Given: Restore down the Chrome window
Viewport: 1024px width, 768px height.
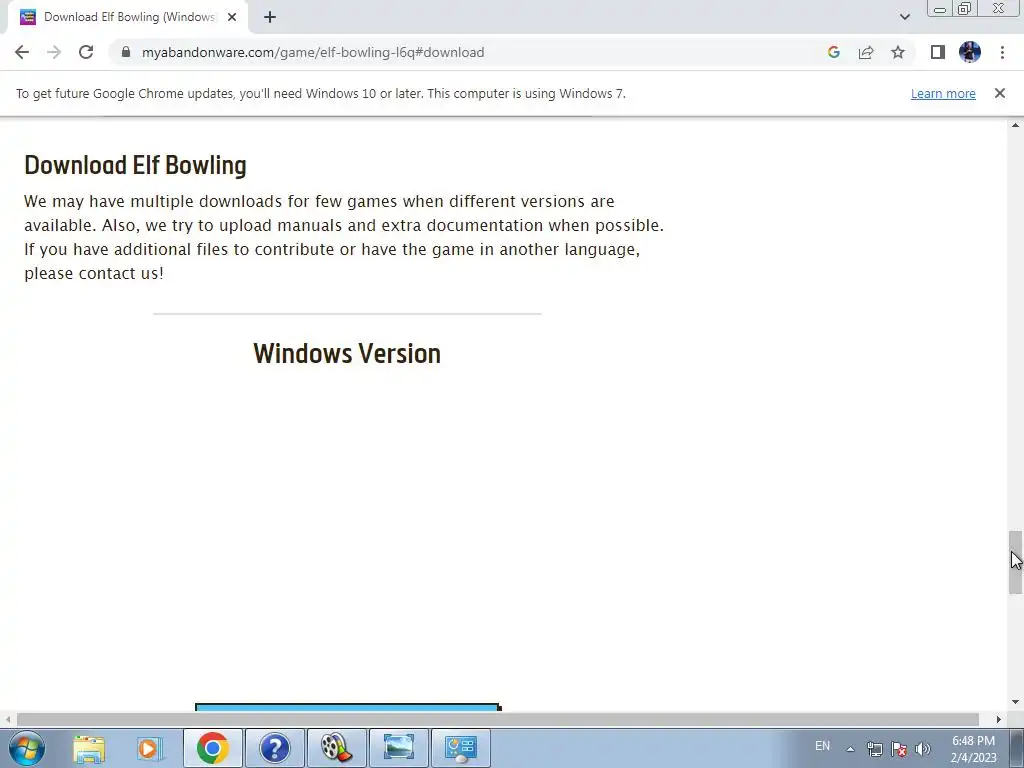Looking at the screenshot, I should (x=964, y=9).
